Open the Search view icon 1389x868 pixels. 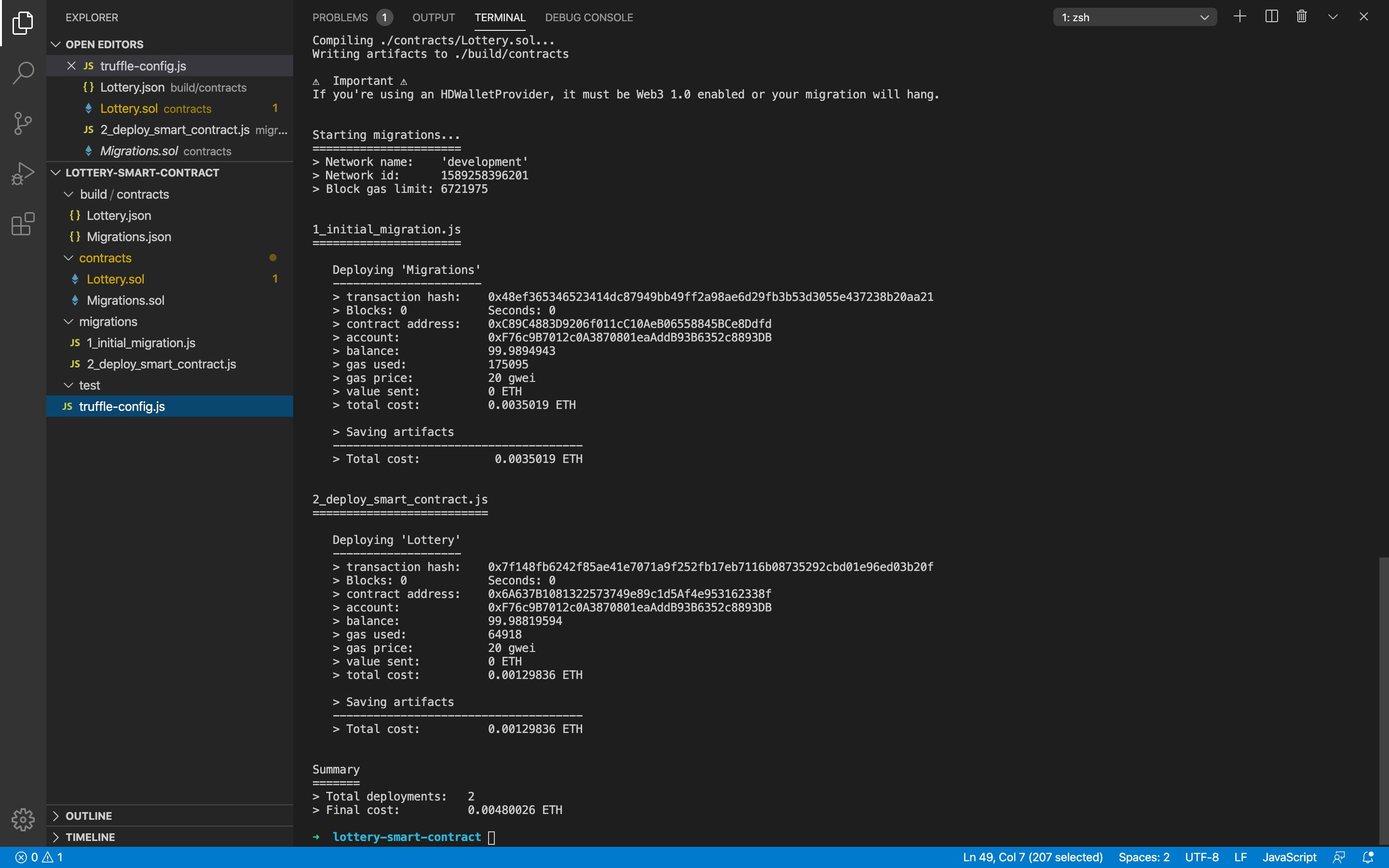point(23,73)
